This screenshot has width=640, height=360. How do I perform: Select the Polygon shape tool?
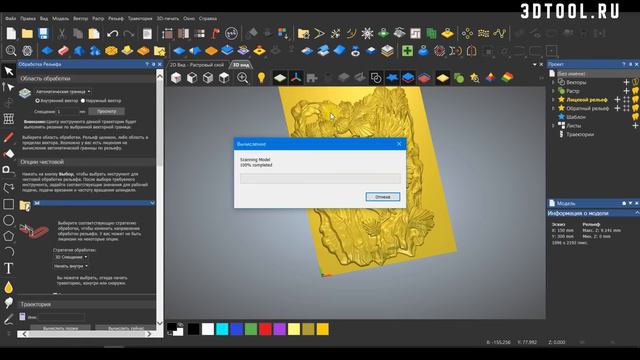[x=9, y=236]
